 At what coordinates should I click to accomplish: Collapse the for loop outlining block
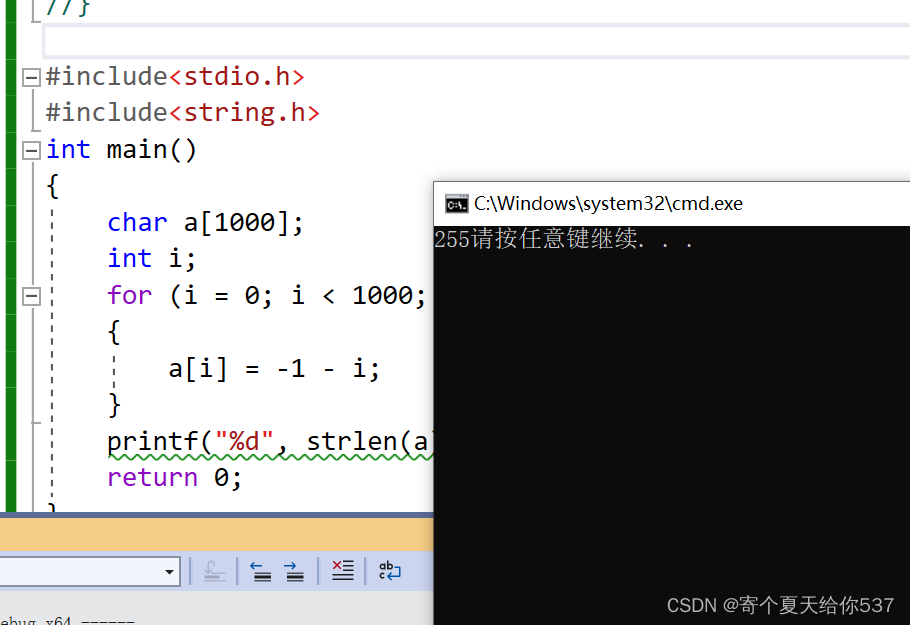pyautogui.click(x=31, y=297)
